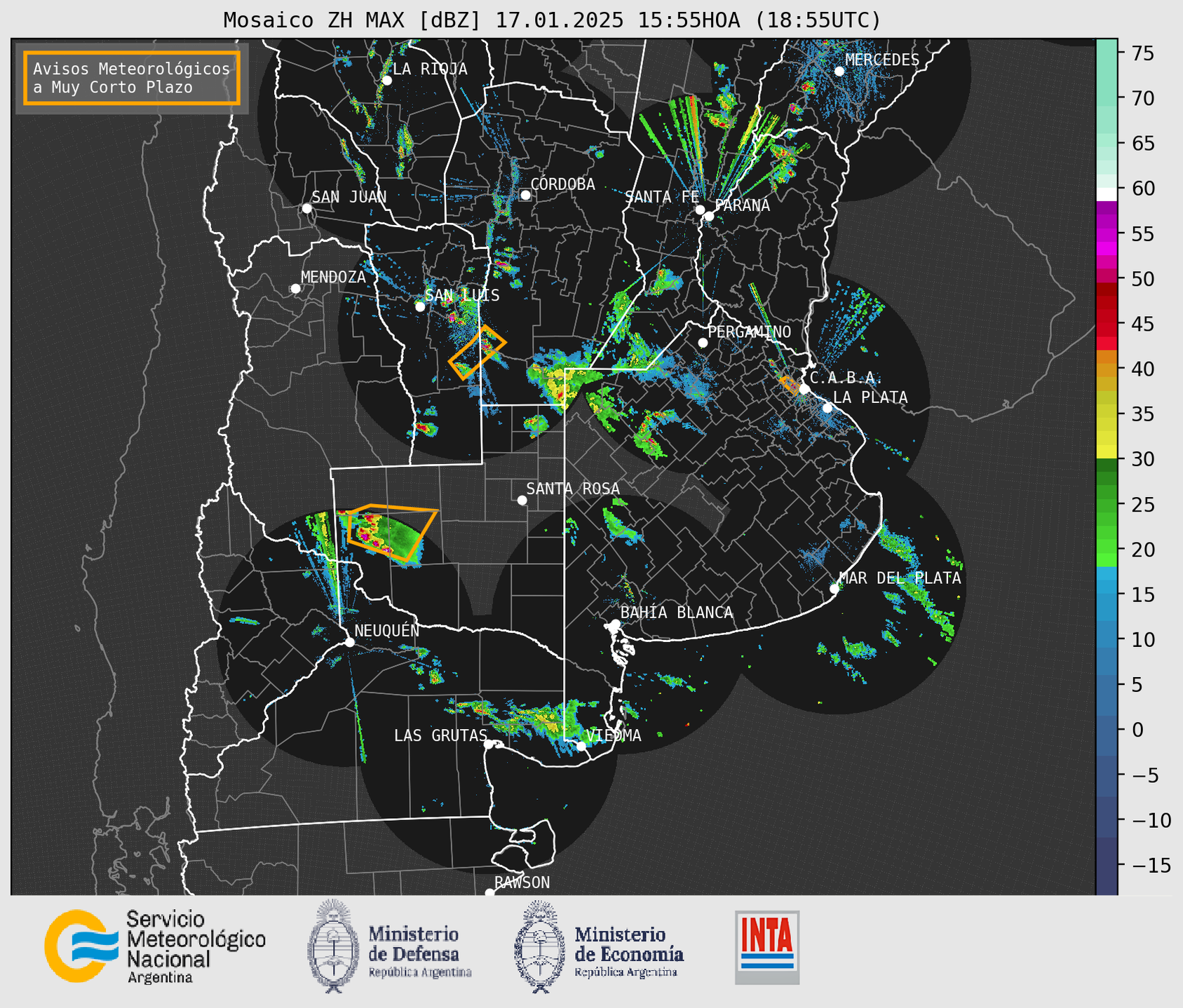Click the Mercedes city marker dot
1183x1008 pixels.
pos(839,71)
